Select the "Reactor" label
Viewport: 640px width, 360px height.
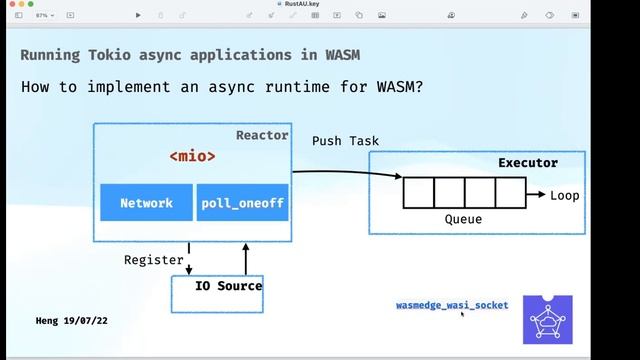(x=262, y=135)
